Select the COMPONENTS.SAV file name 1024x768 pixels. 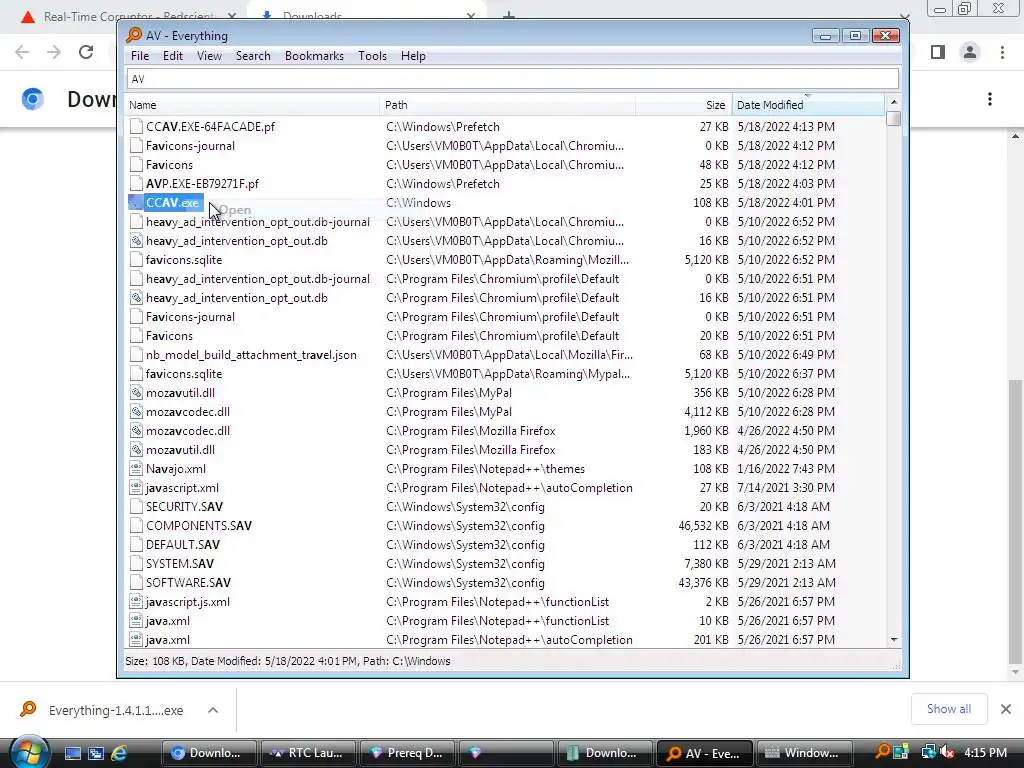pyautogui.click(x=199, y=526)
